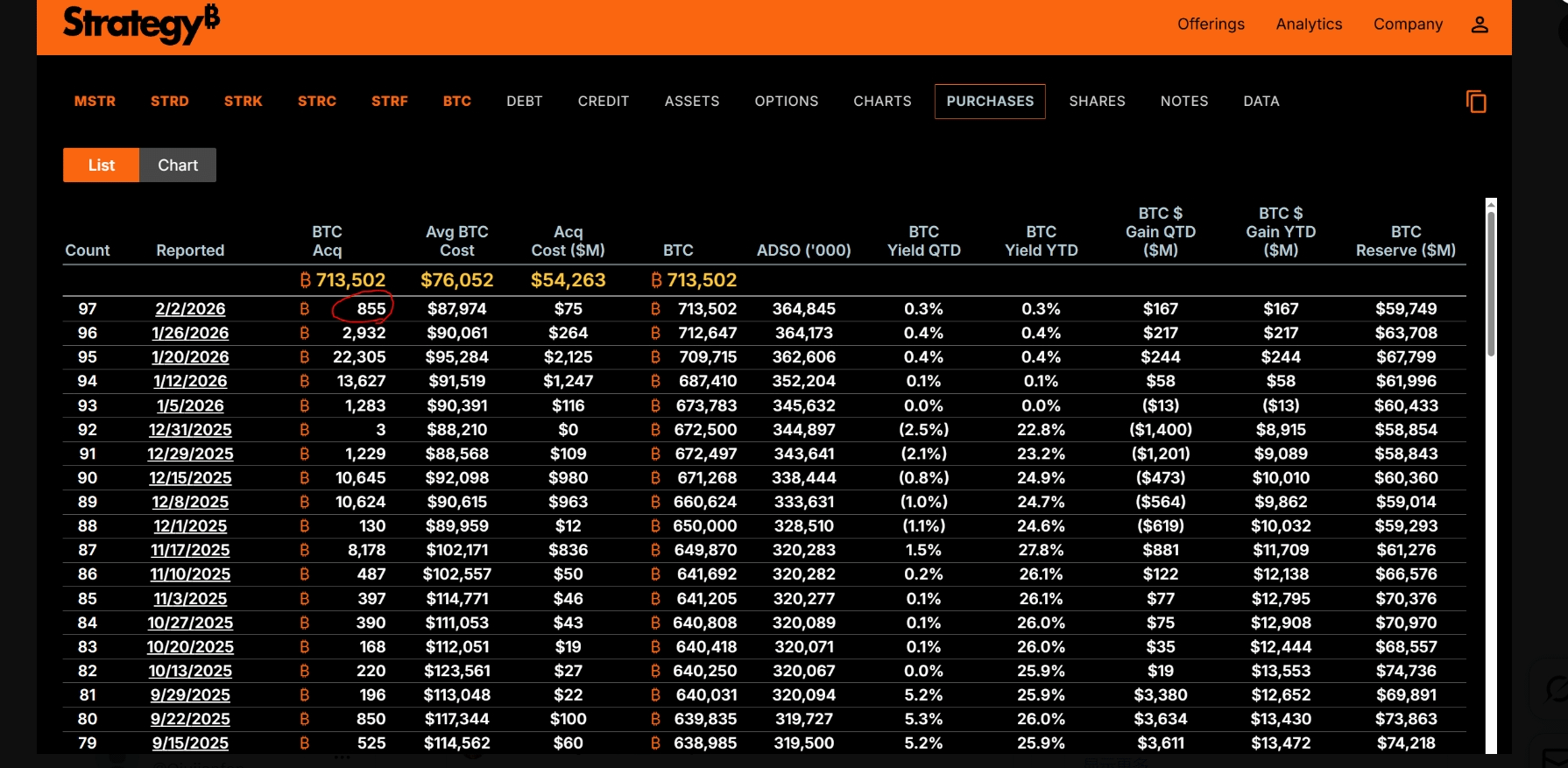The image size is (1568, 768).
Task: Switch to the MSTR tab
Action: click(x=95, y=102)
